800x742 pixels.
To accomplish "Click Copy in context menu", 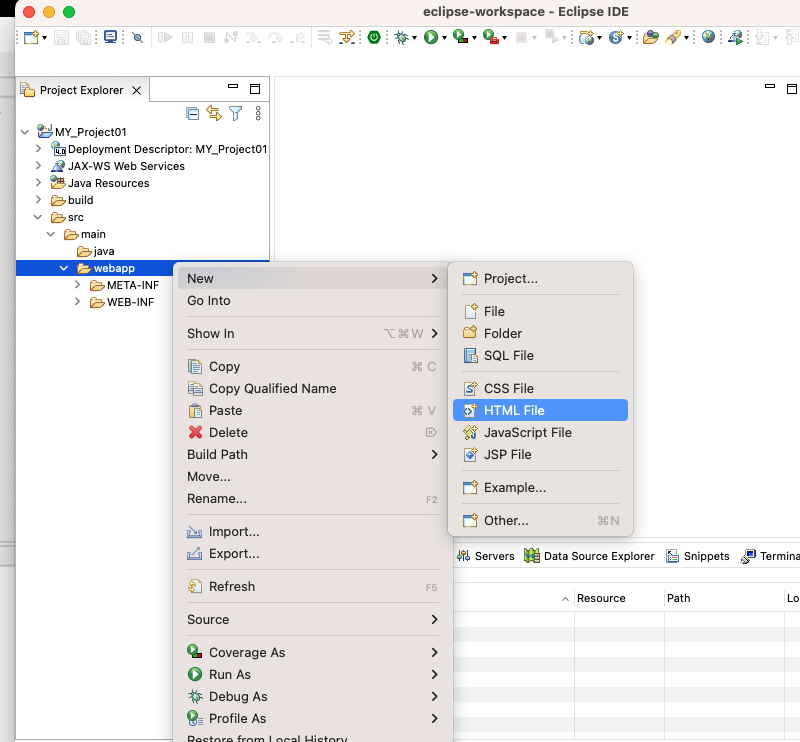I will 313,366.
